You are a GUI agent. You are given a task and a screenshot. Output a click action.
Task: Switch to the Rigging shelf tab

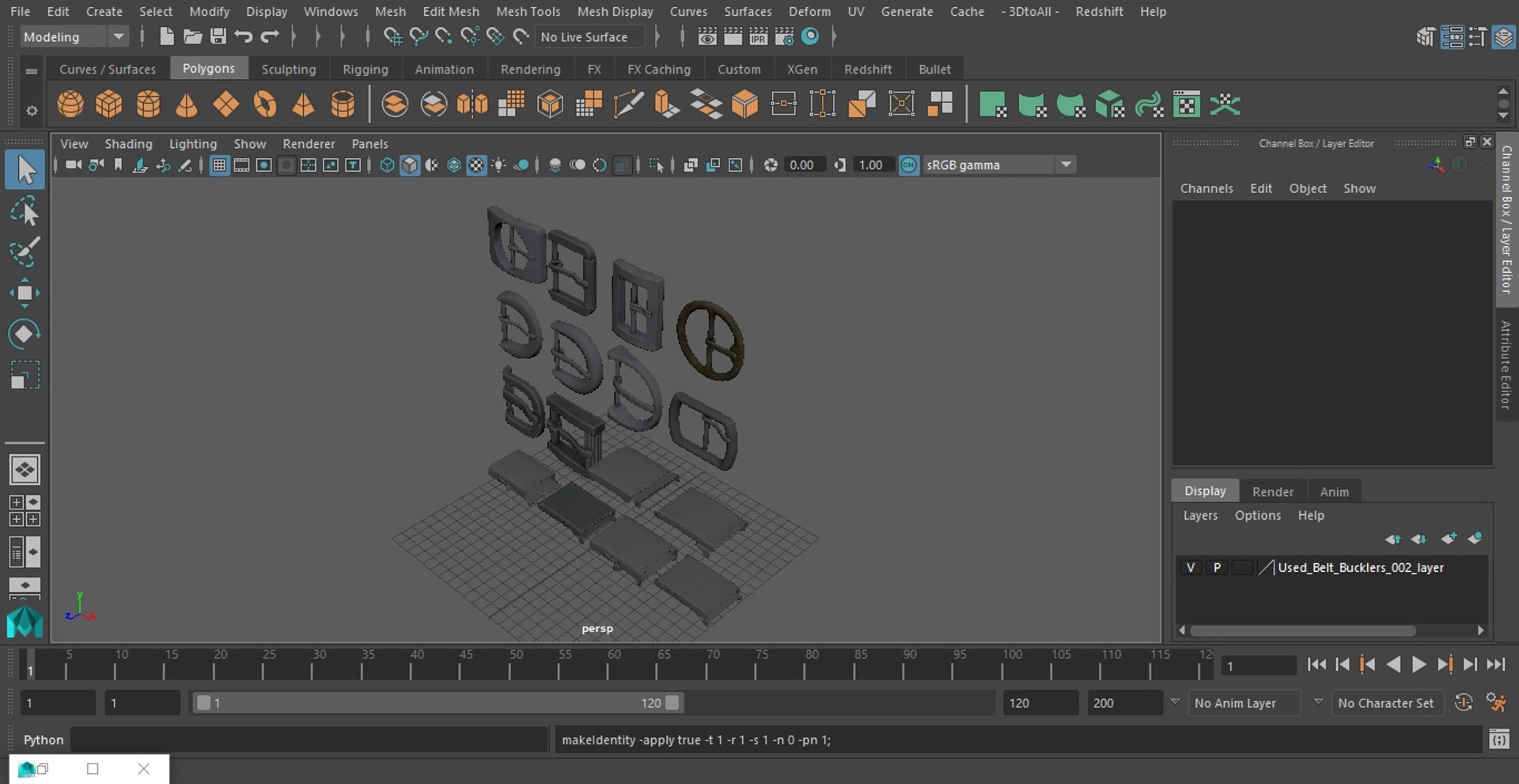pyautogui.click(x=365, y=69)
